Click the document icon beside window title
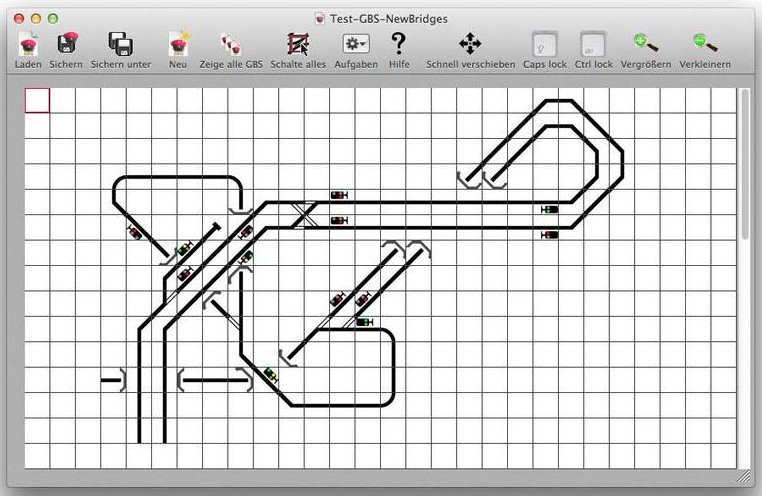Image resolution: width=762 pixels, height=496 pixels. 320,18
